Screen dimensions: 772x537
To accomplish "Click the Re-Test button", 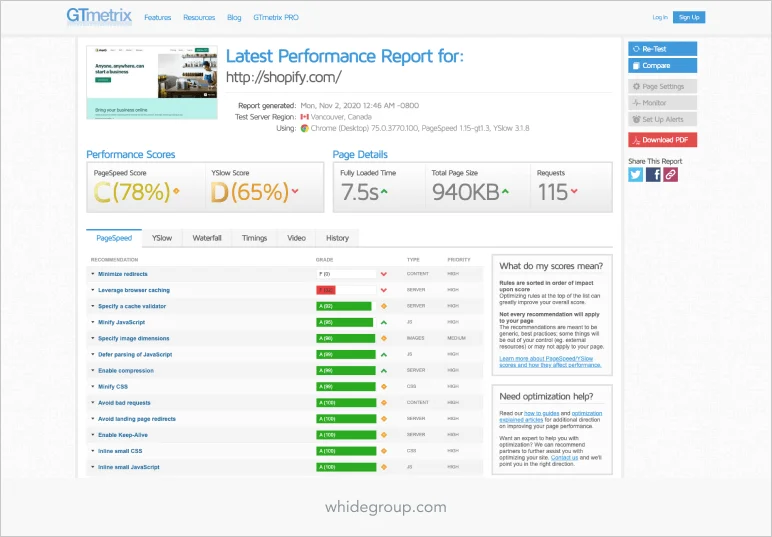I will pyautogui.click(x=662, y=49).
